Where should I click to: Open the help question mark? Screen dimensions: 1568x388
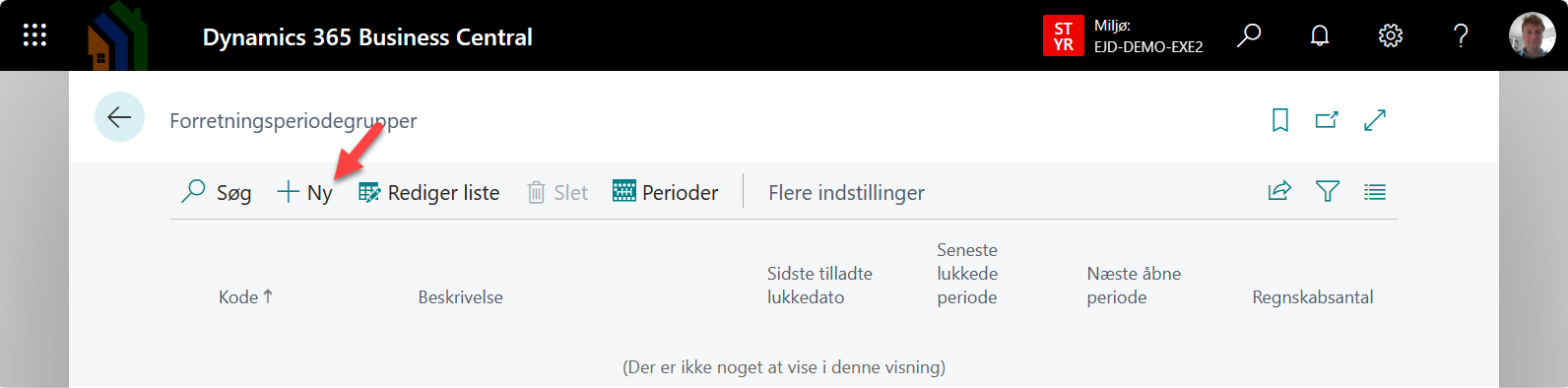click(x=1461, y=35)
